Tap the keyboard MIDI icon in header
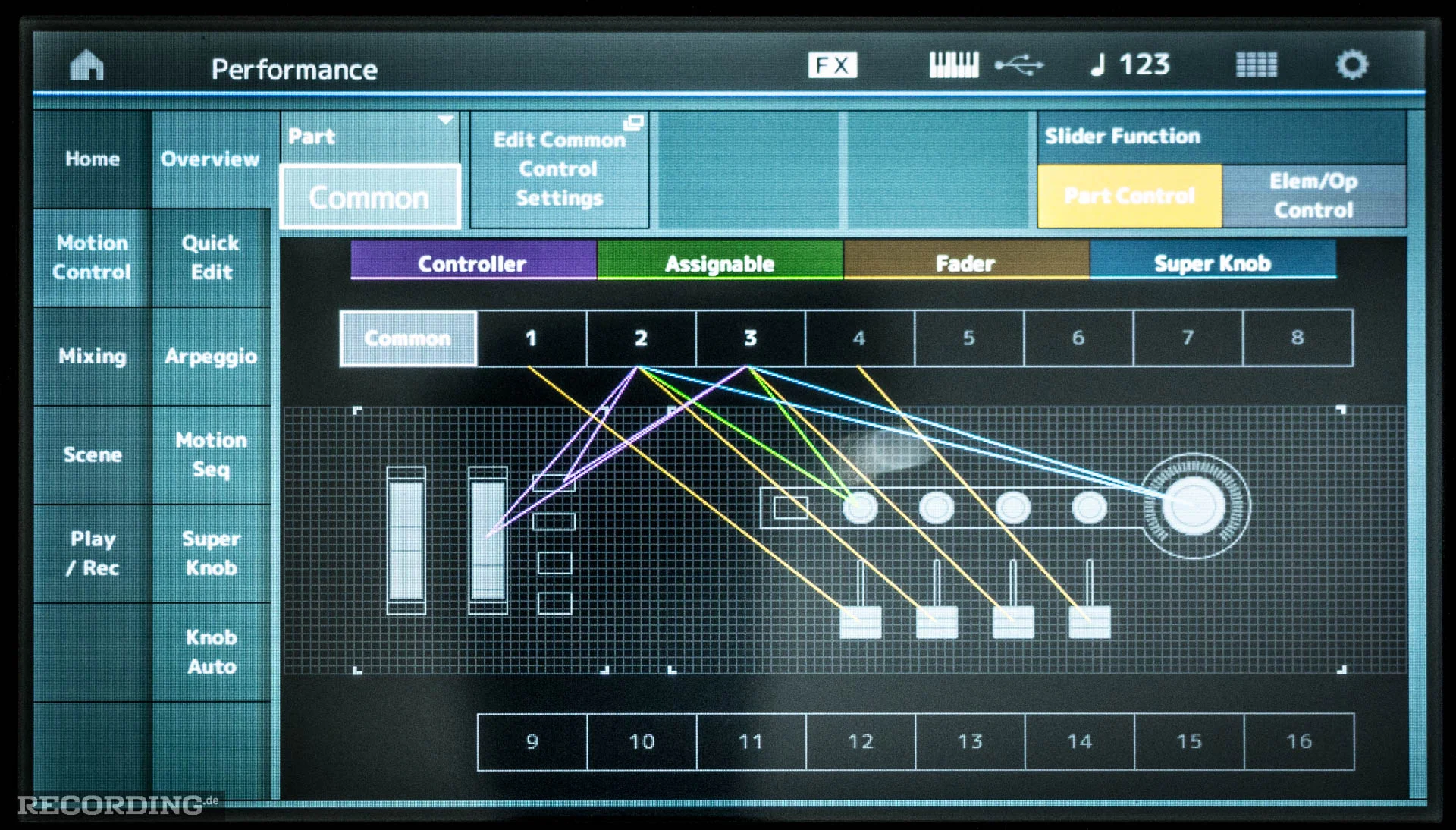 954,65
